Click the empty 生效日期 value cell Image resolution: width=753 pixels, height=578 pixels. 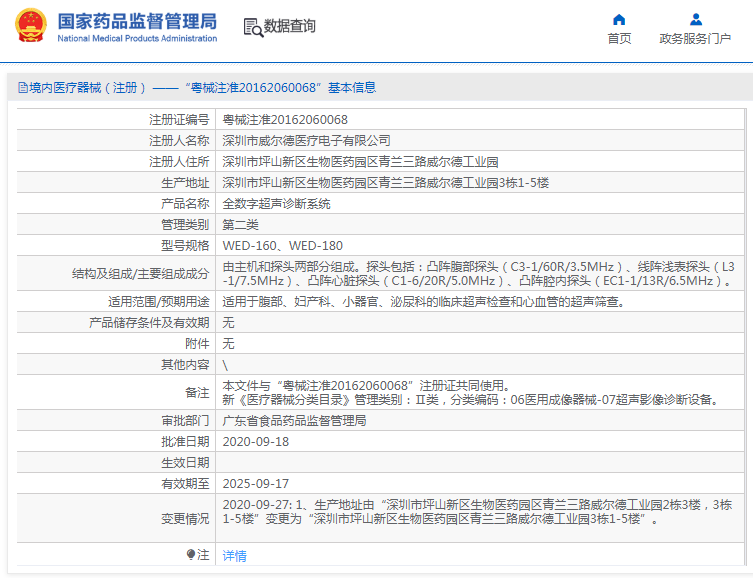(480, 463)
